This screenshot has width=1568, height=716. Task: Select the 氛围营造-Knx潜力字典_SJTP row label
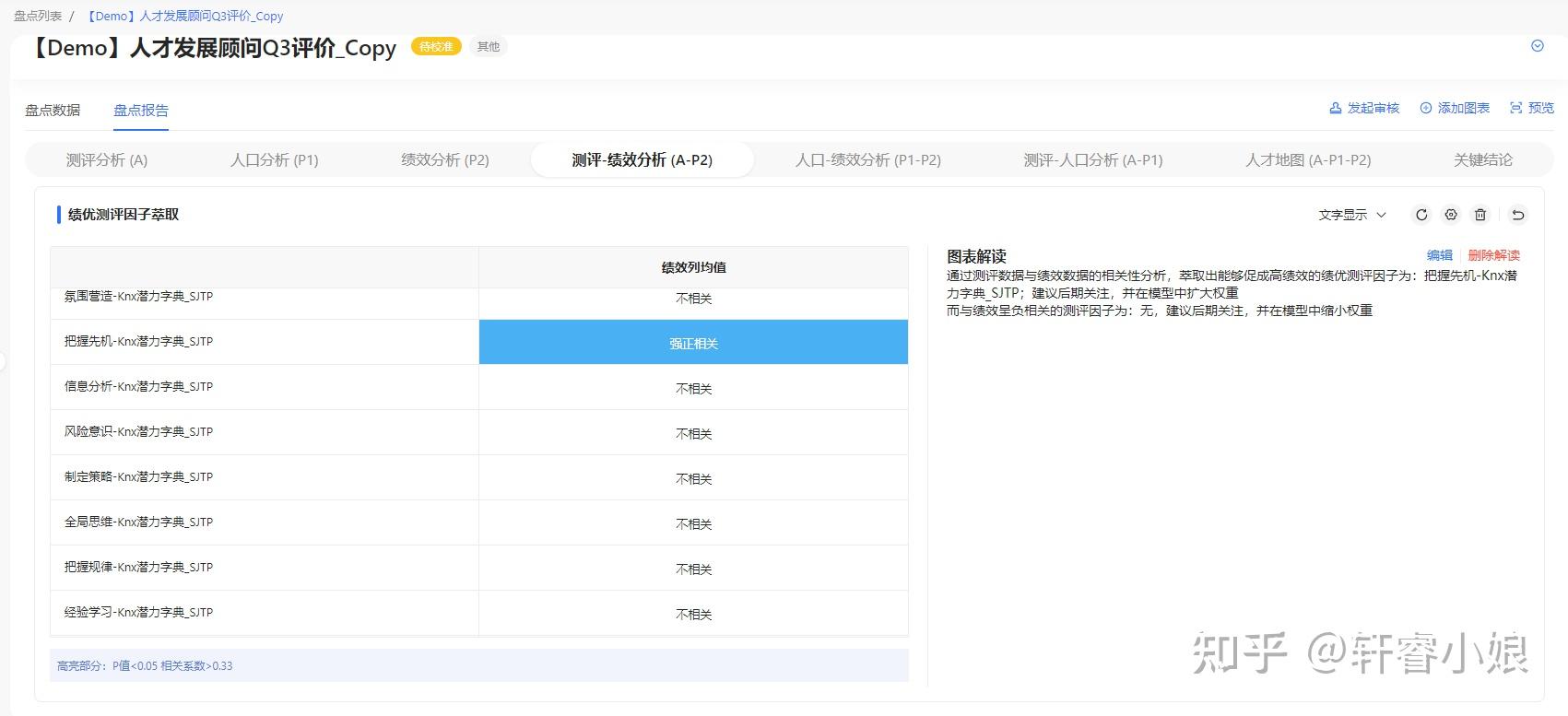click(138, 297)
